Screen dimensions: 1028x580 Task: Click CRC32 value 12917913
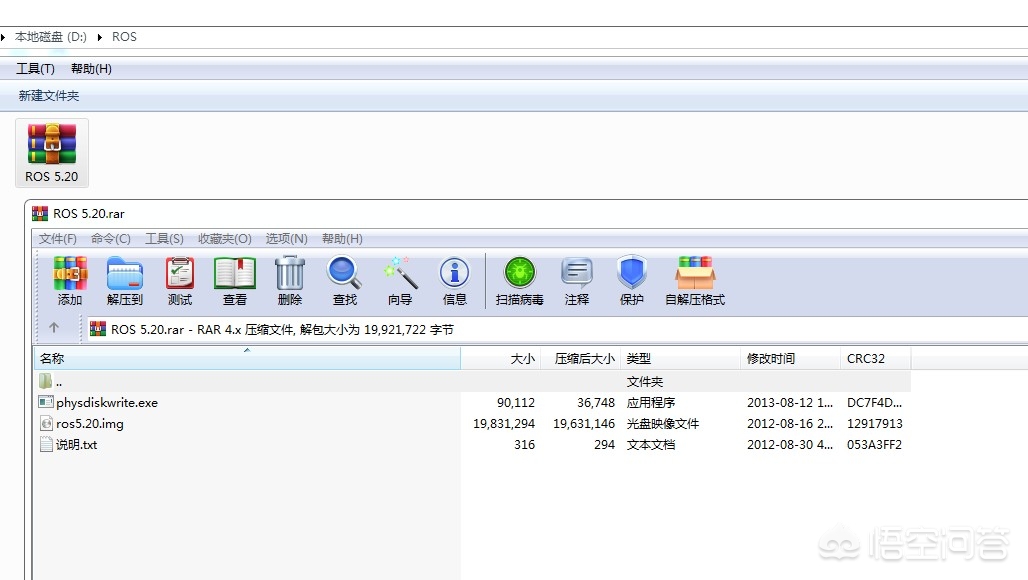coord(875,423)
